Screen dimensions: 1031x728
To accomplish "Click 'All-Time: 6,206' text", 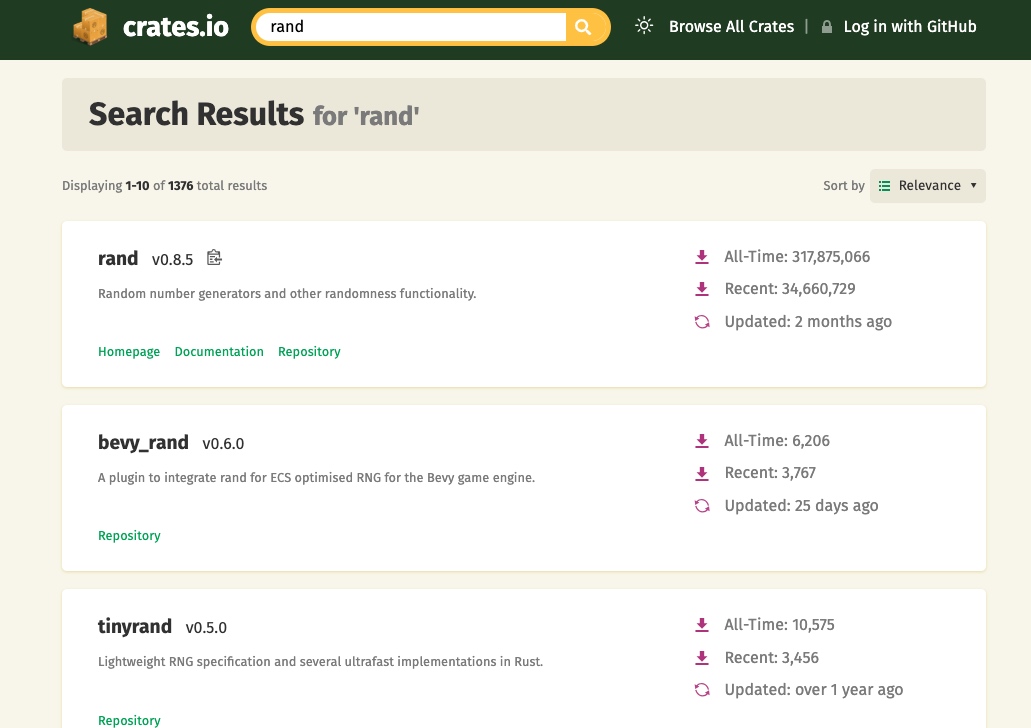I will [x=777, y=441].
